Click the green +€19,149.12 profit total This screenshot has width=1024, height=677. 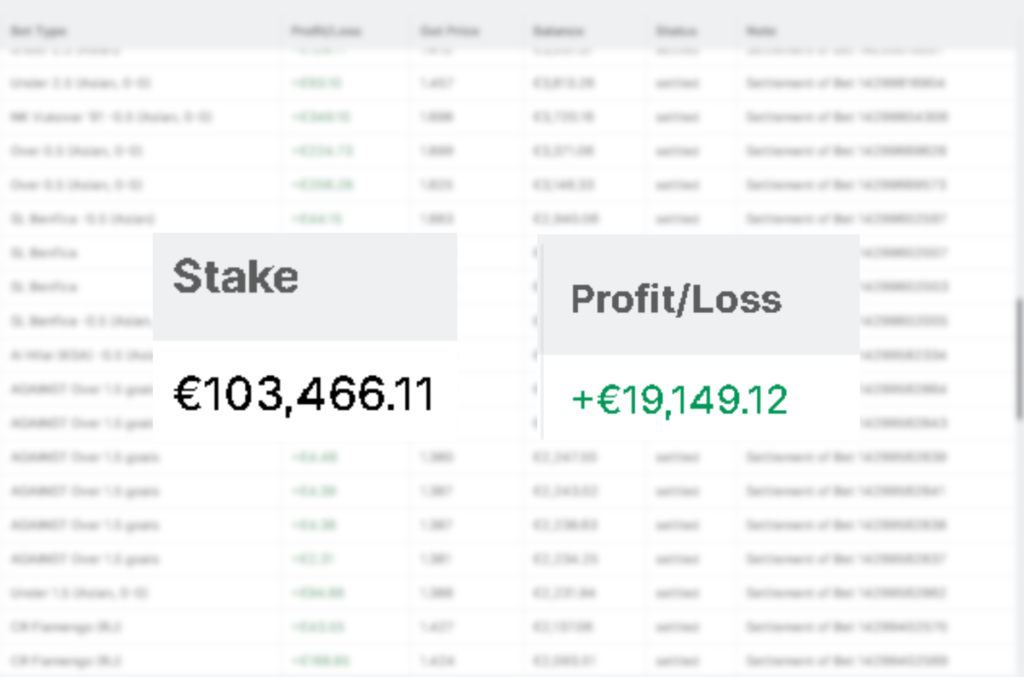(x=680, y=399)
